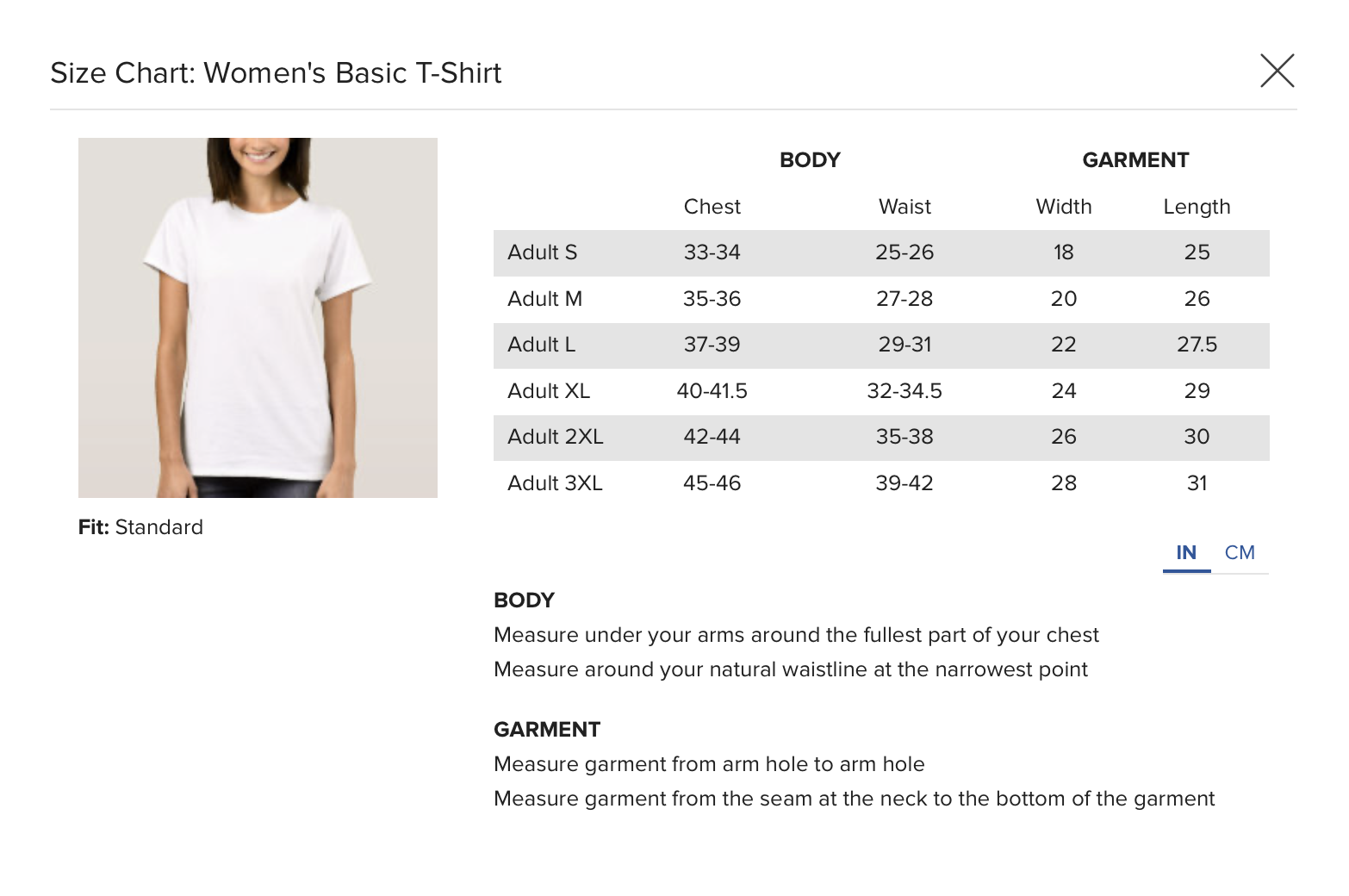Click the Adult M size label

click(544, 299)
